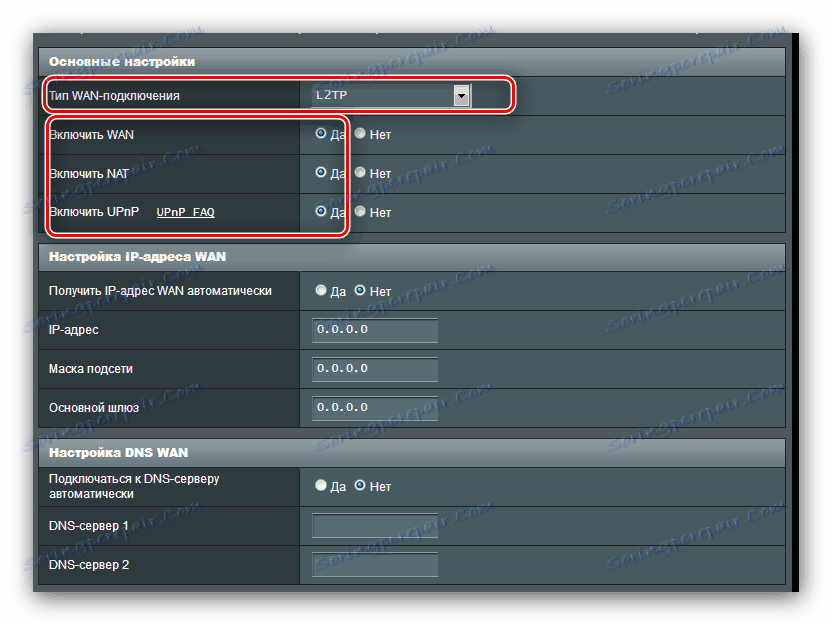Click the DNS-сервер 2 input field
The width and height of the screenshot is (832, 625).
point(375,564)
